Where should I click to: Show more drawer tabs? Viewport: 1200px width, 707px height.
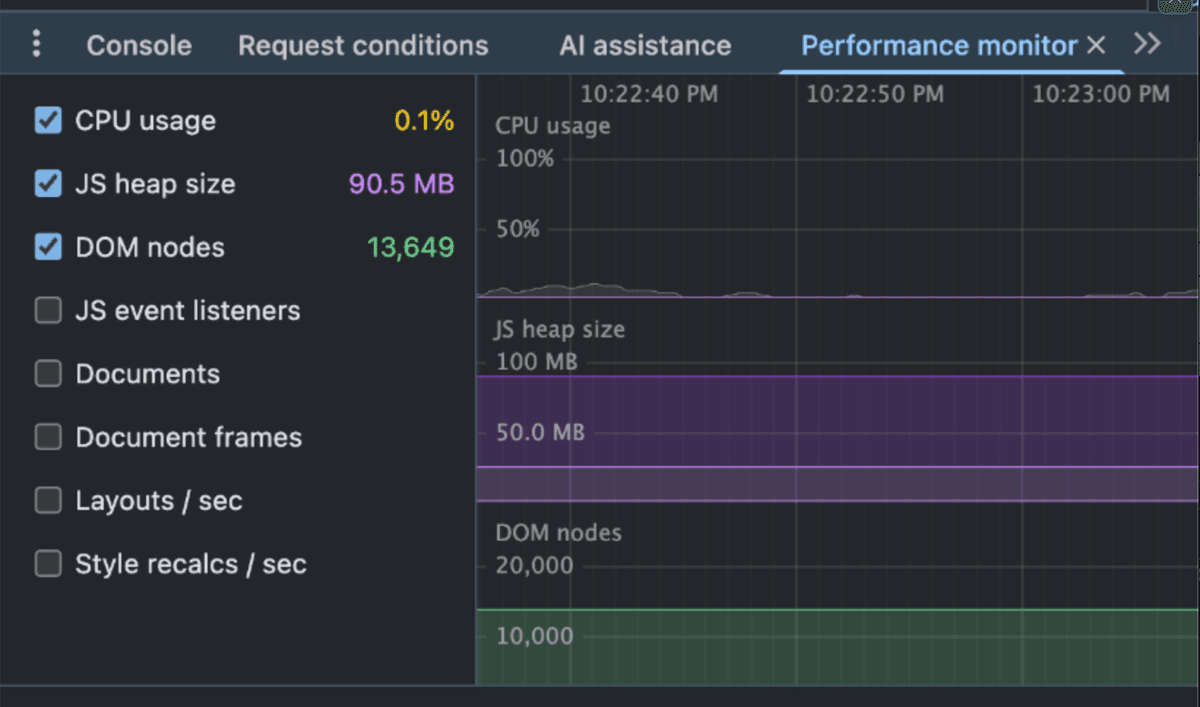pos(1148,44)
